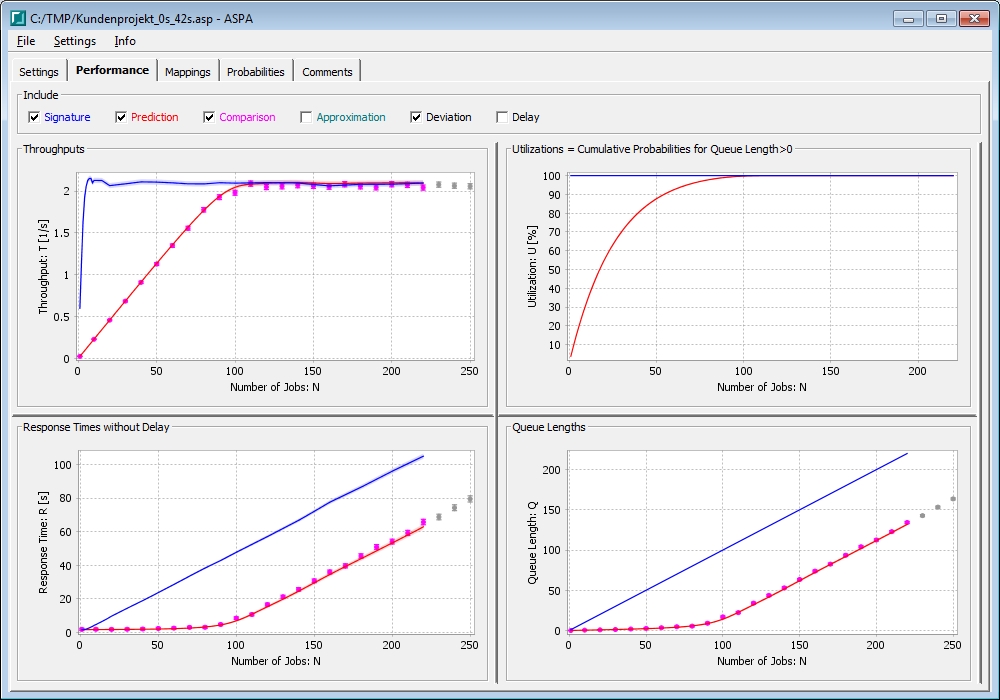Click the Throughputs panel title
1000x700 pixels.
pyautogui.click(x=54, y=149)
